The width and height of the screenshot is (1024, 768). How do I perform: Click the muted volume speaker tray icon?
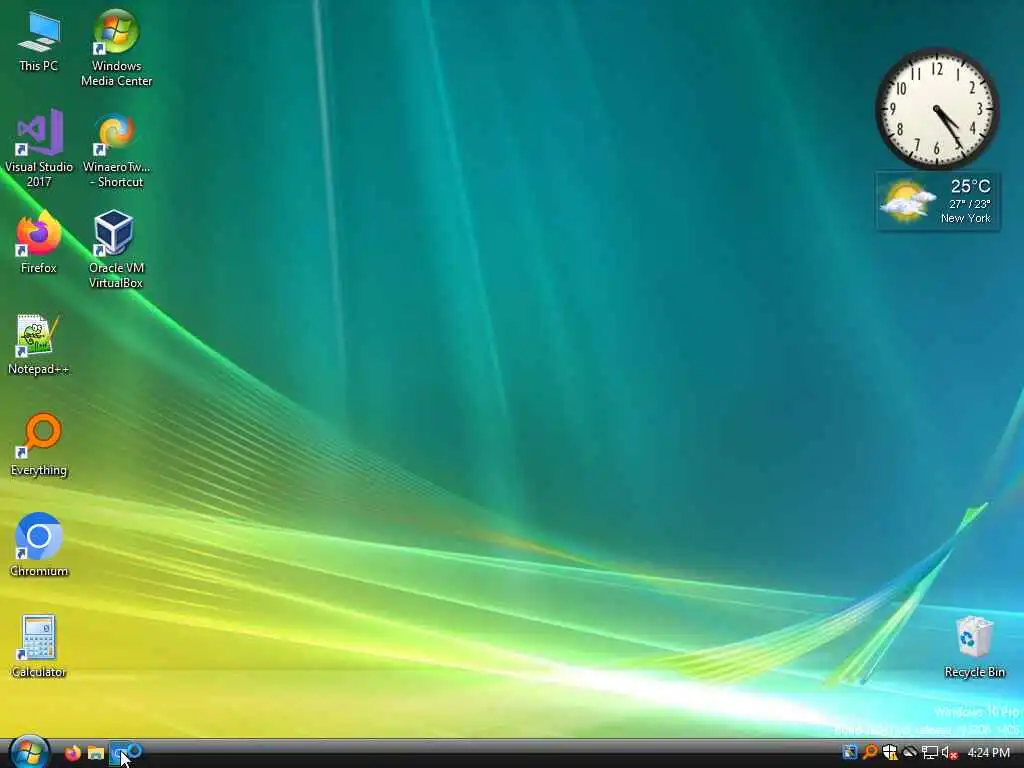[x=950, y=753]
